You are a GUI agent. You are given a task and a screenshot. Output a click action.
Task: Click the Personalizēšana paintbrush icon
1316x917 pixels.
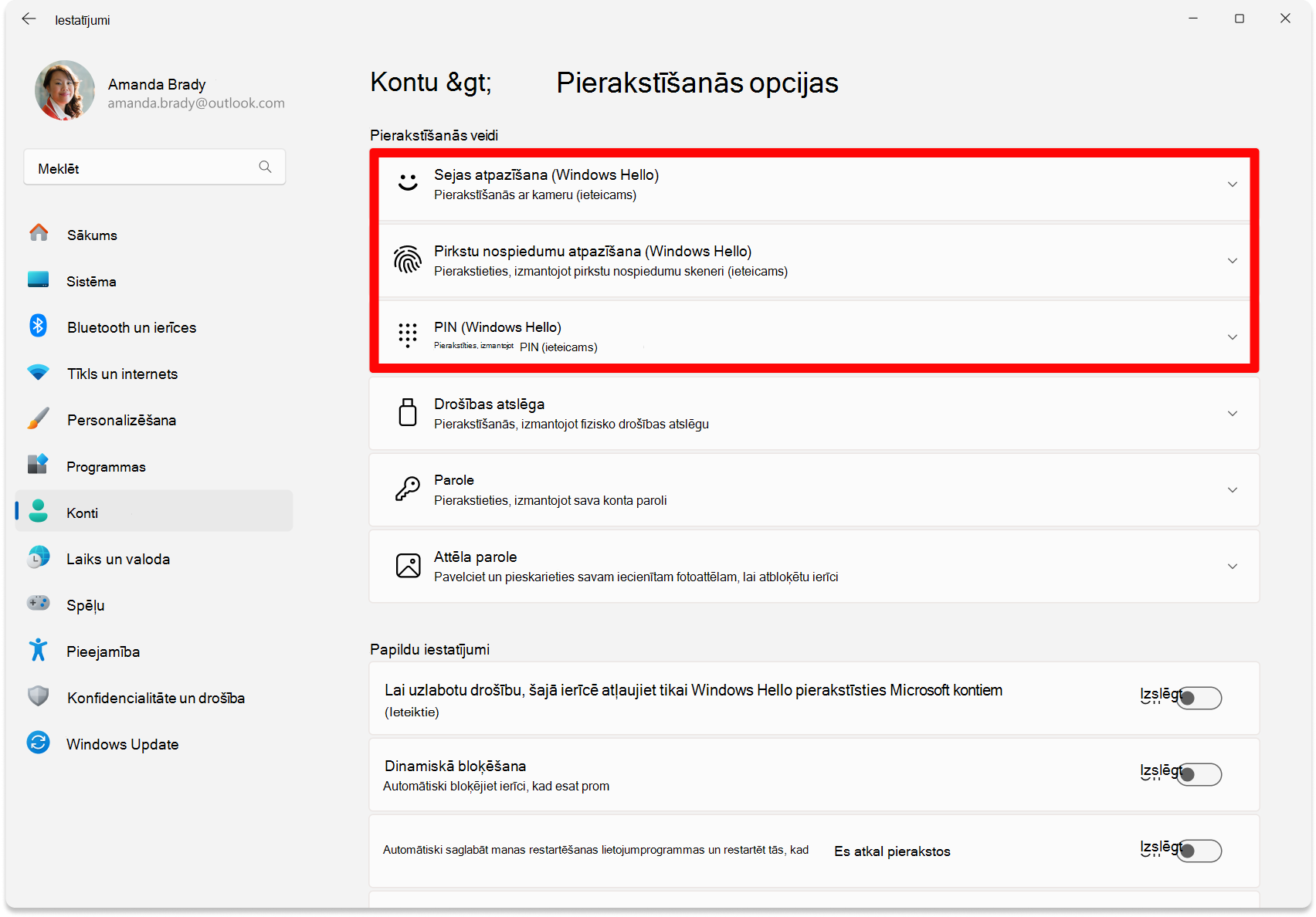point(39,418)
